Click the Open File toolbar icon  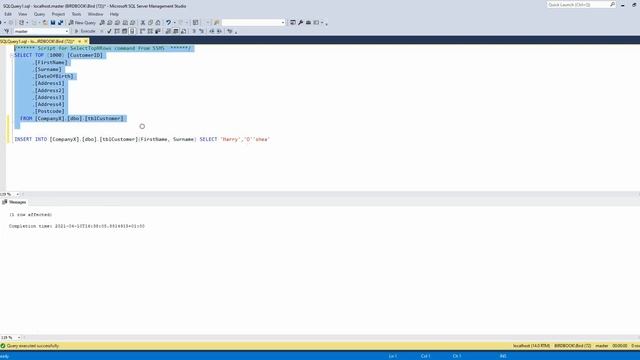point(45,22)
